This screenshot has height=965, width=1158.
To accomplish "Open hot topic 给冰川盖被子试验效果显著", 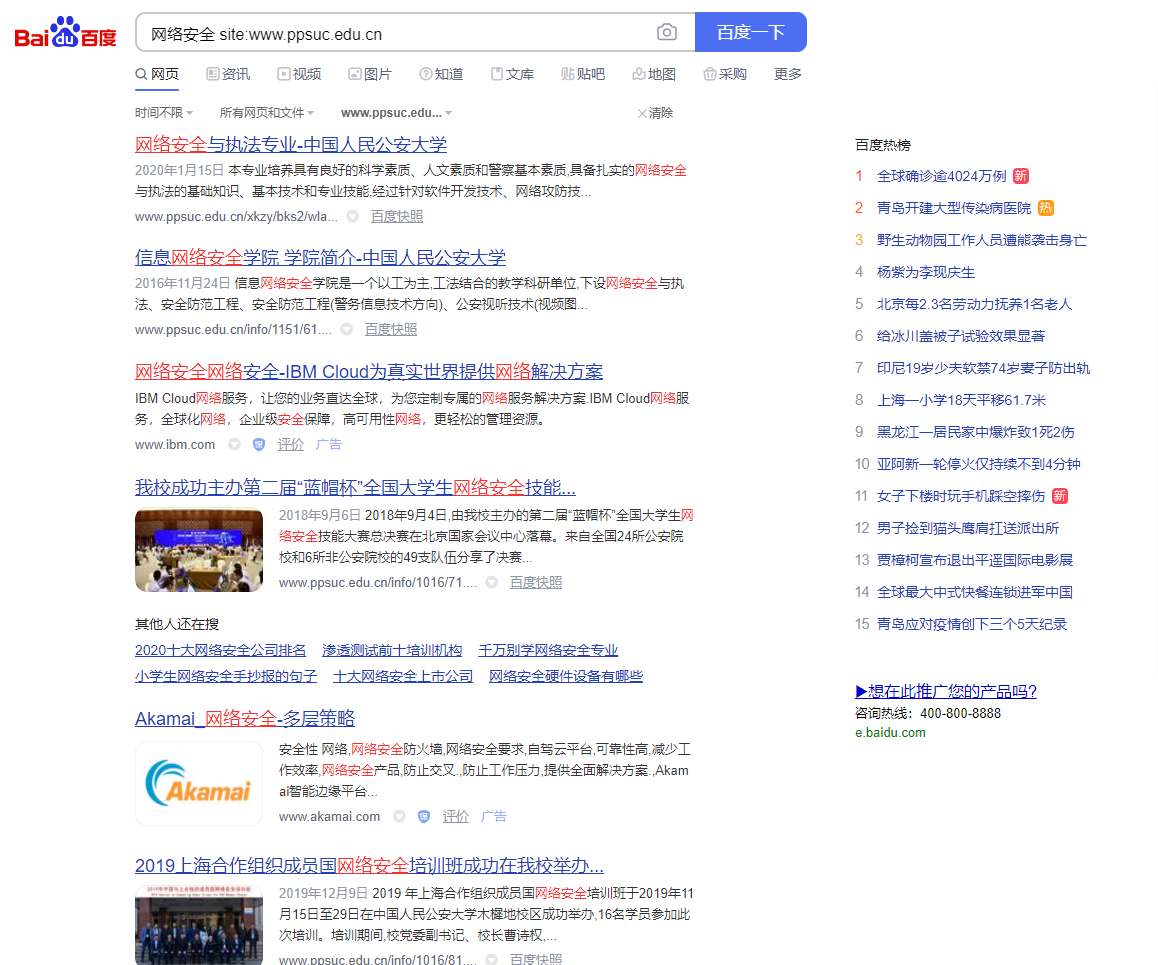I will click(961, 336).
